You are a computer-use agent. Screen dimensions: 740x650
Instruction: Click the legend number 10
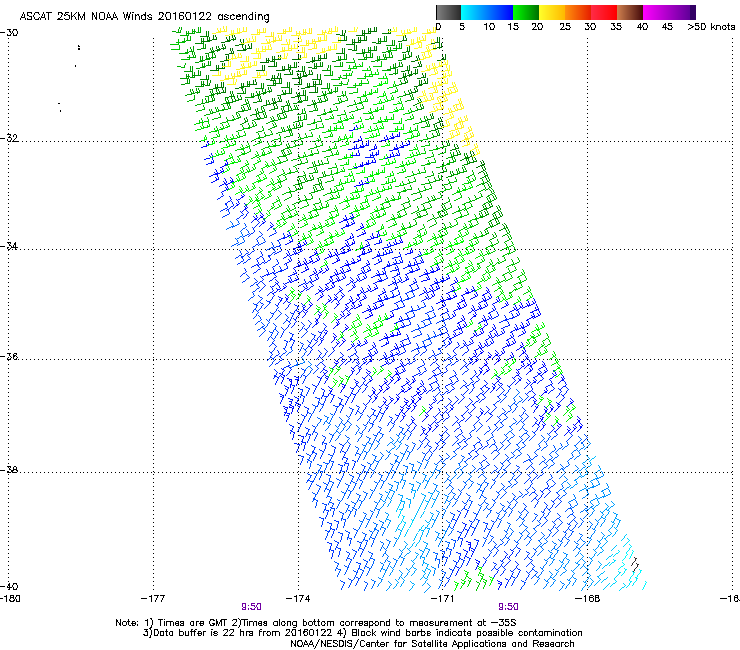tap(489, 27)
